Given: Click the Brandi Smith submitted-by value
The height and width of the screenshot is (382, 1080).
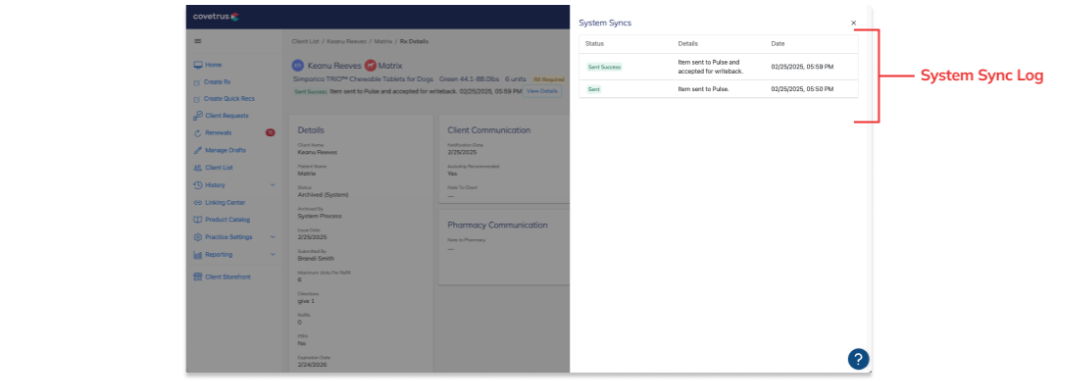Looking at the screenshot, I should [316, 259].
